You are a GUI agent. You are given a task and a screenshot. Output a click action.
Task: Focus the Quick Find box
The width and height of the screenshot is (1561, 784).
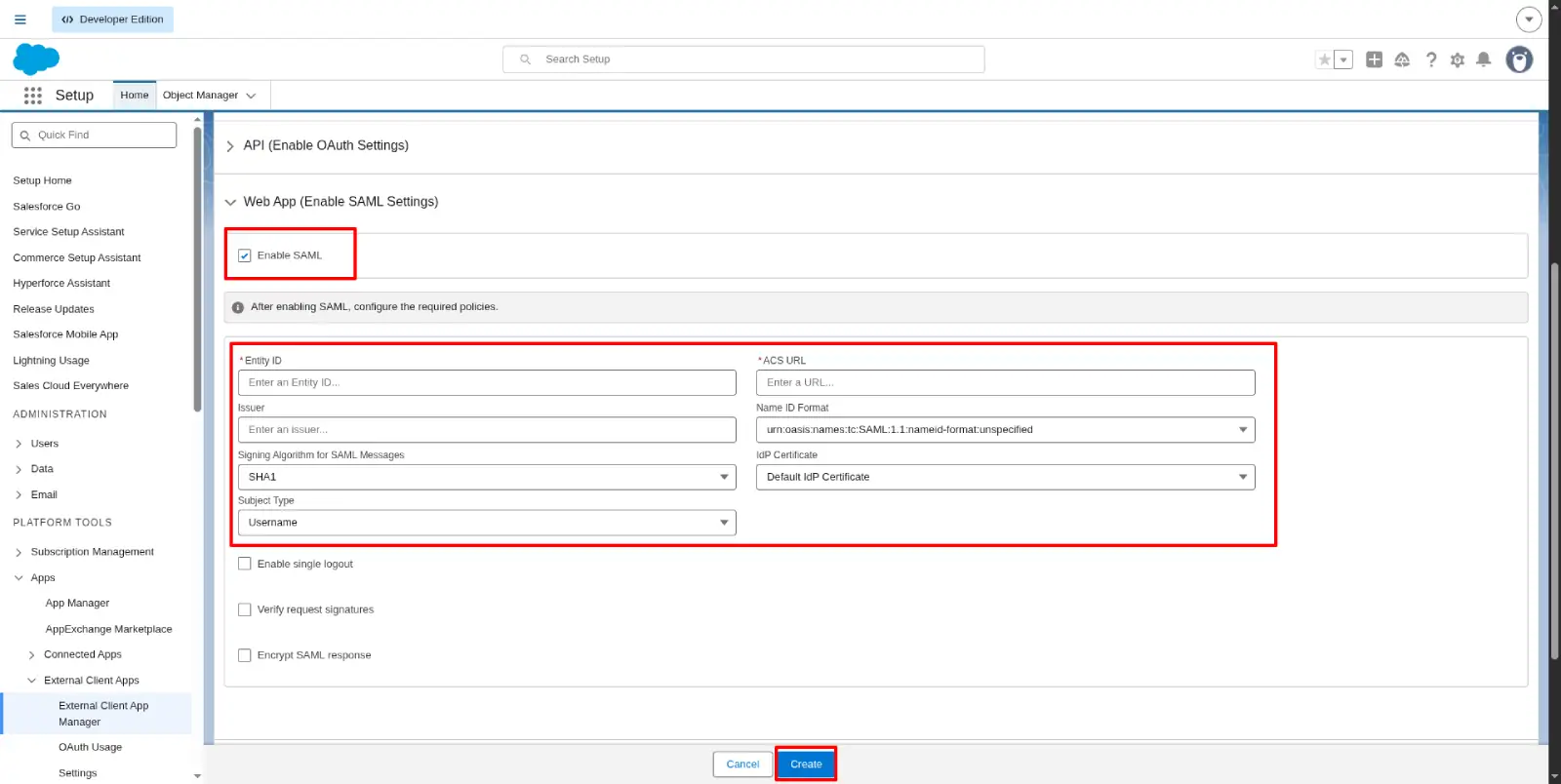pyautogui.click(x=94, y=135)
